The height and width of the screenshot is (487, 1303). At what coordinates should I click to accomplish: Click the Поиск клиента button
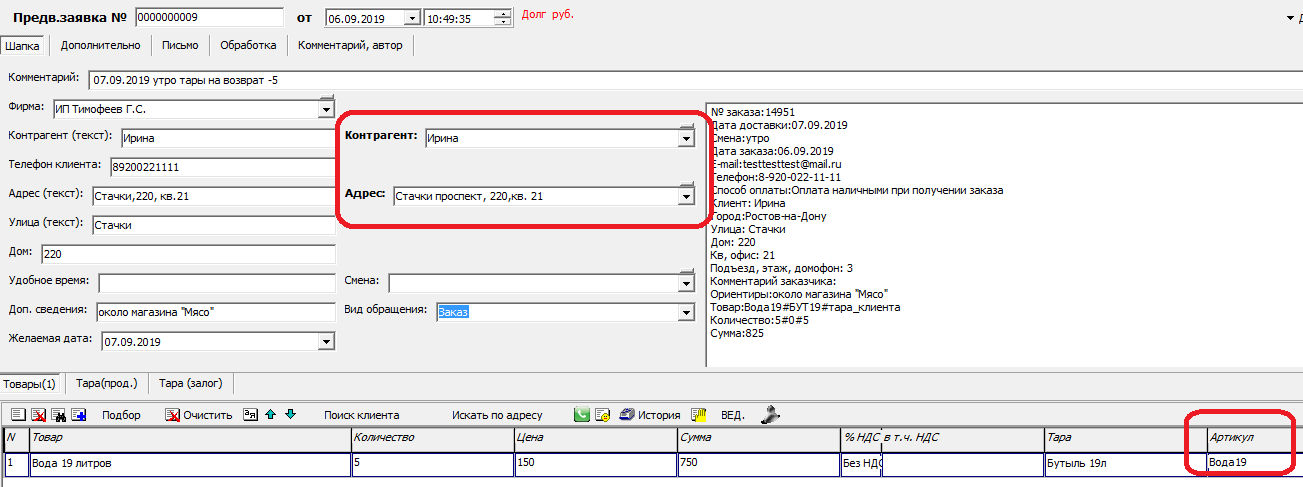click(361, 415)
